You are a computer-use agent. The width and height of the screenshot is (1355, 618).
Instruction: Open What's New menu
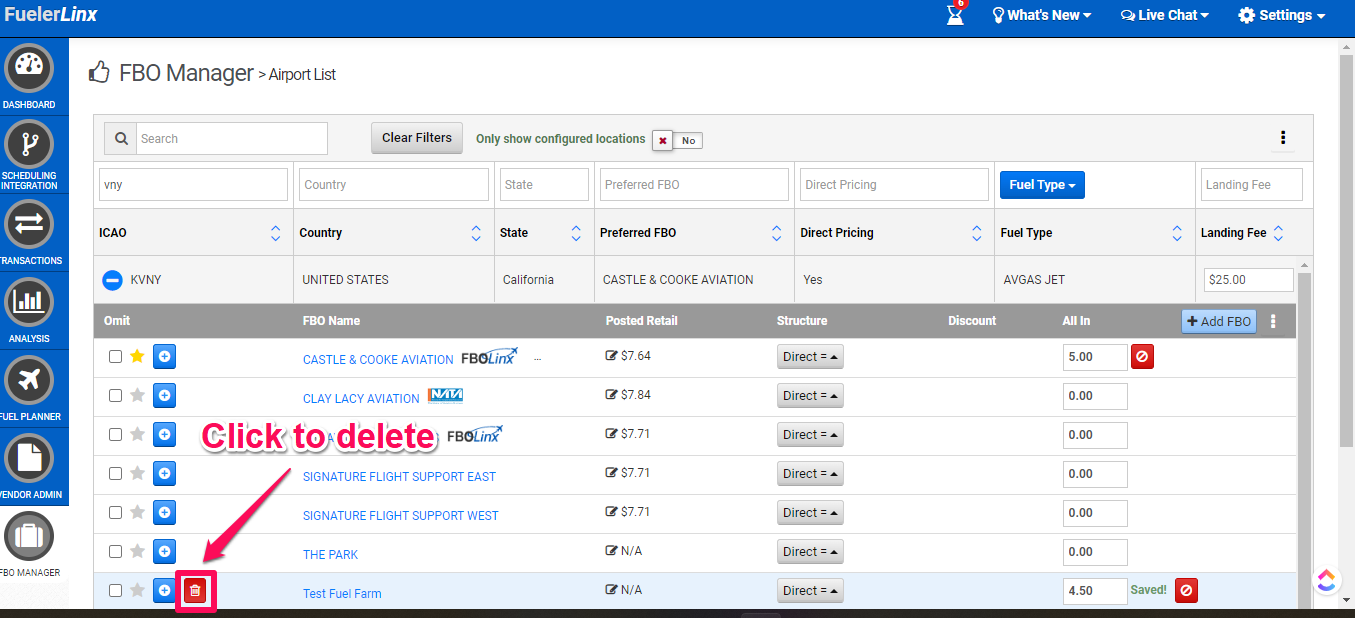(1041, 15)
